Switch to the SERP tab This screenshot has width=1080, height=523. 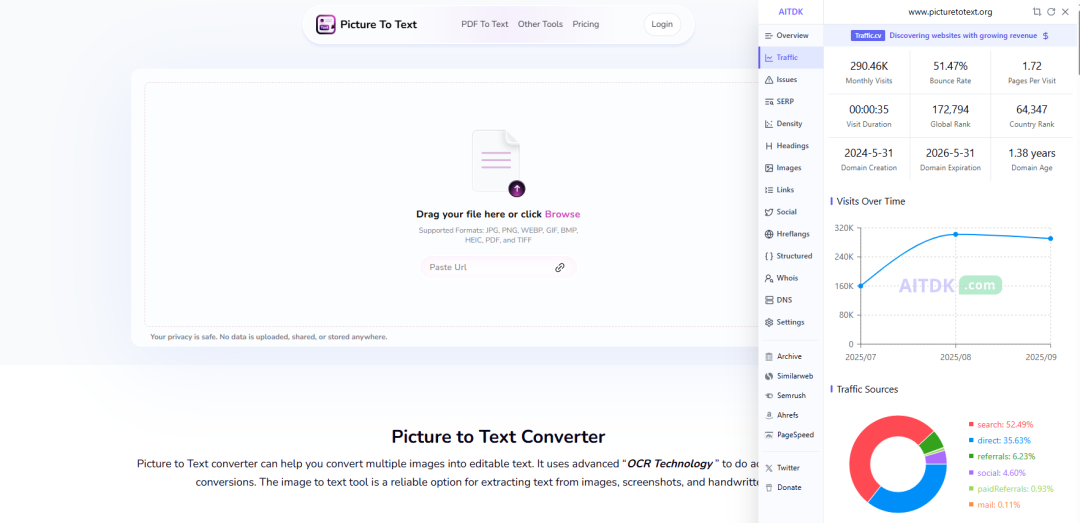(x=790, y=101)
